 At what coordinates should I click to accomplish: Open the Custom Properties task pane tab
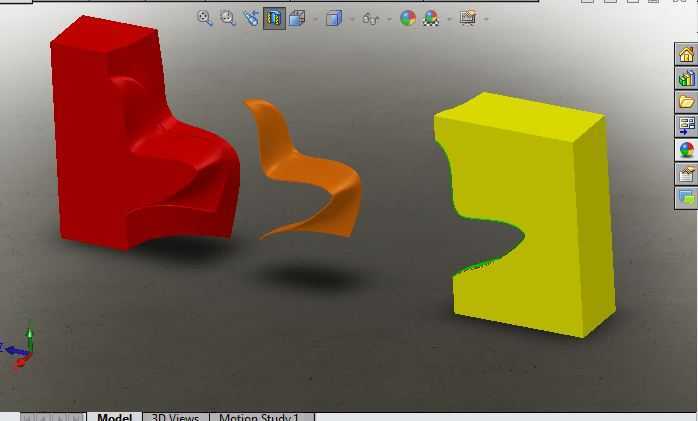pos(686,174)
